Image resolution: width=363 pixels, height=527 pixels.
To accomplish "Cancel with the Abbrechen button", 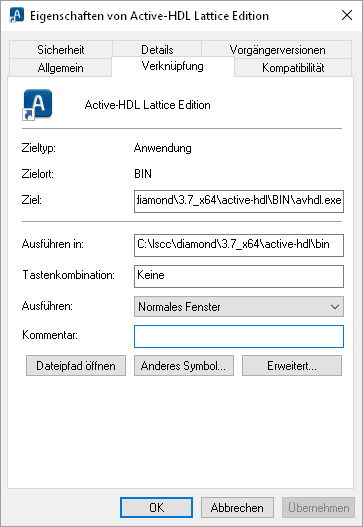I will pyautogui.click(x=237, y=508).
